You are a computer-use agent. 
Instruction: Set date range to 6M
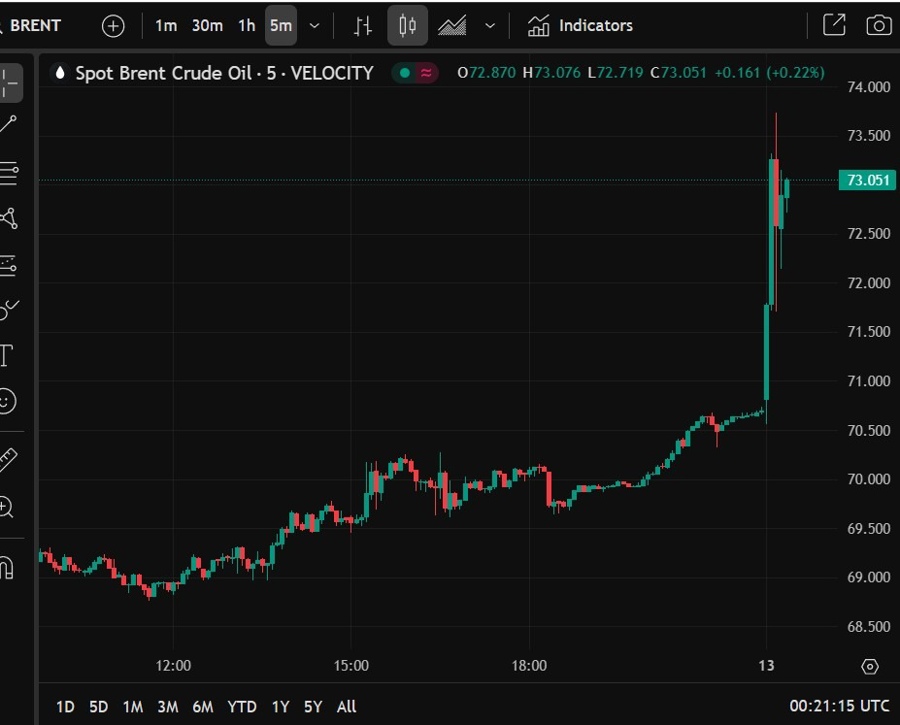[x=203, y=707]
